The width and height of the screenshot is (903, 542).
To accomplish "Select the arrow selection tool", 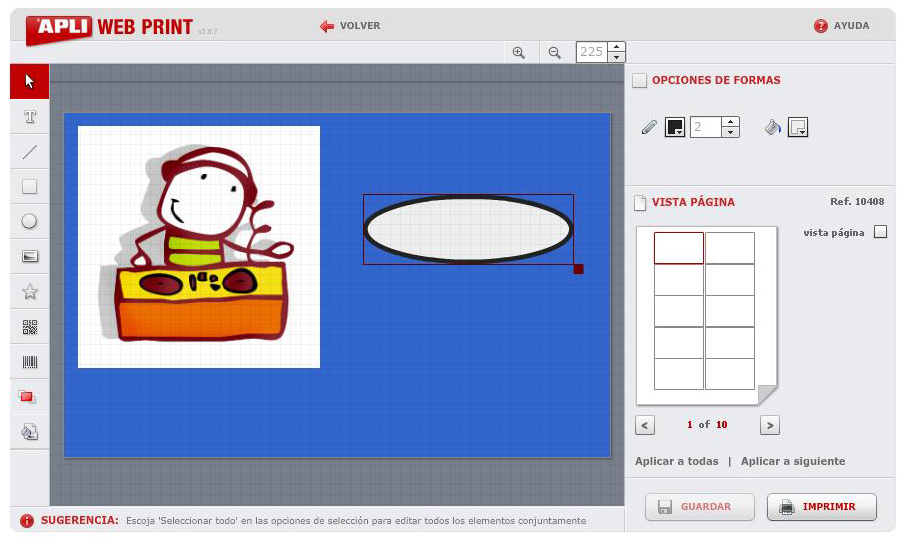I will pyautogui.click(x=29, y=81).
